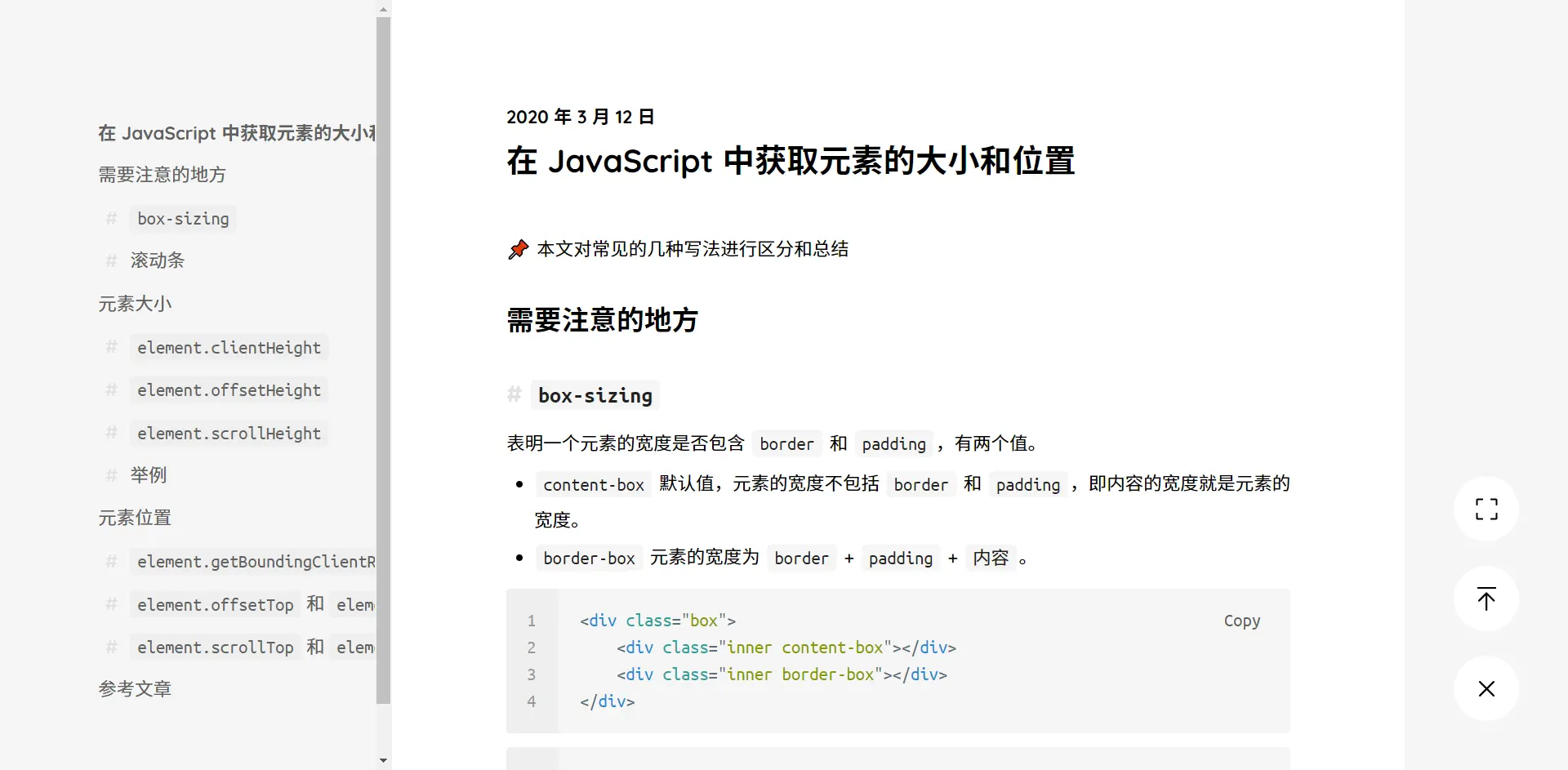The image size is (1568, 770).
Task: Click hash icon before element.clientHeight in sidebar
Action: [112, 347]
